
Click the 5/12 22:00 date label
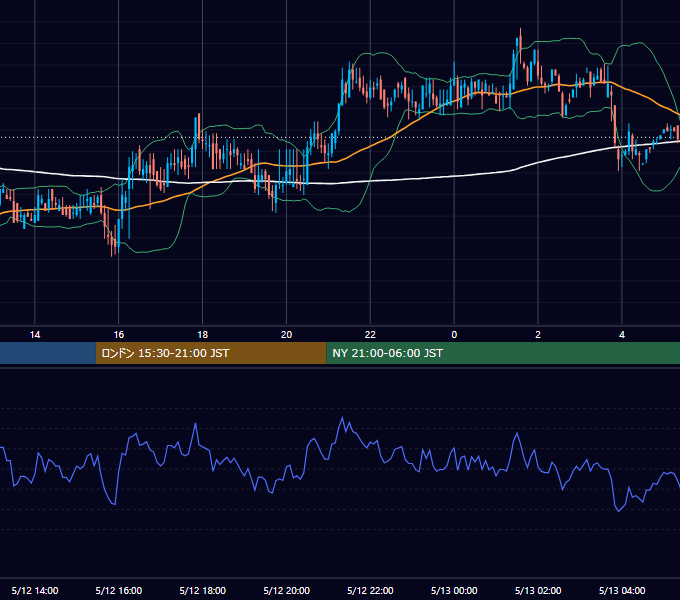[x=370, y=590]
